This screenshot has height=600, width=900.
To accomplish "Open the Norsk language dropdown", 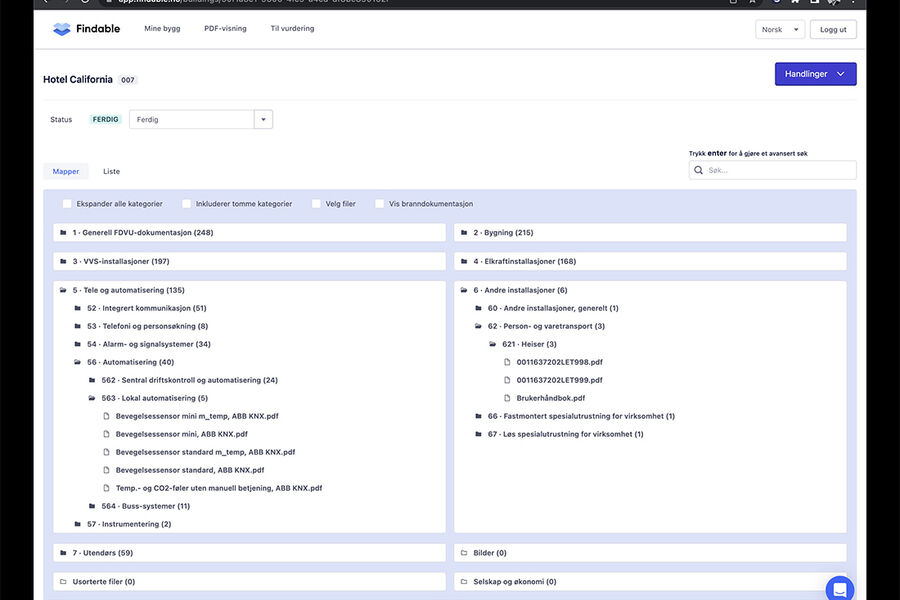I will coord(780,30).
